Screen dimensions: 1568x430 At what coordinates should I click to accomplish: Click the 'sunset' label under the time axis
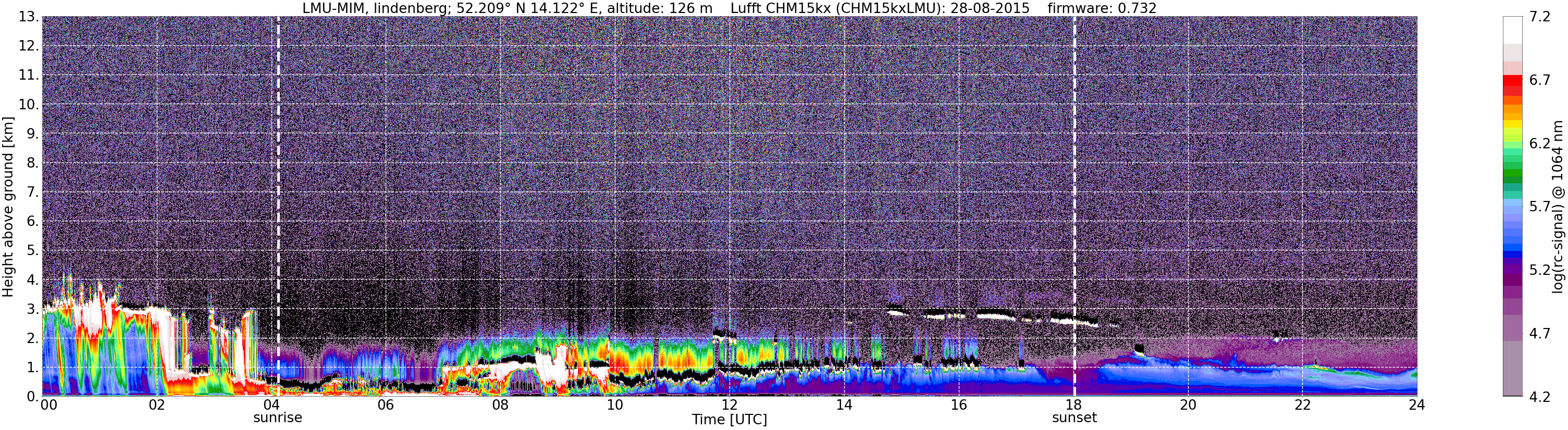coord(1075,417)
